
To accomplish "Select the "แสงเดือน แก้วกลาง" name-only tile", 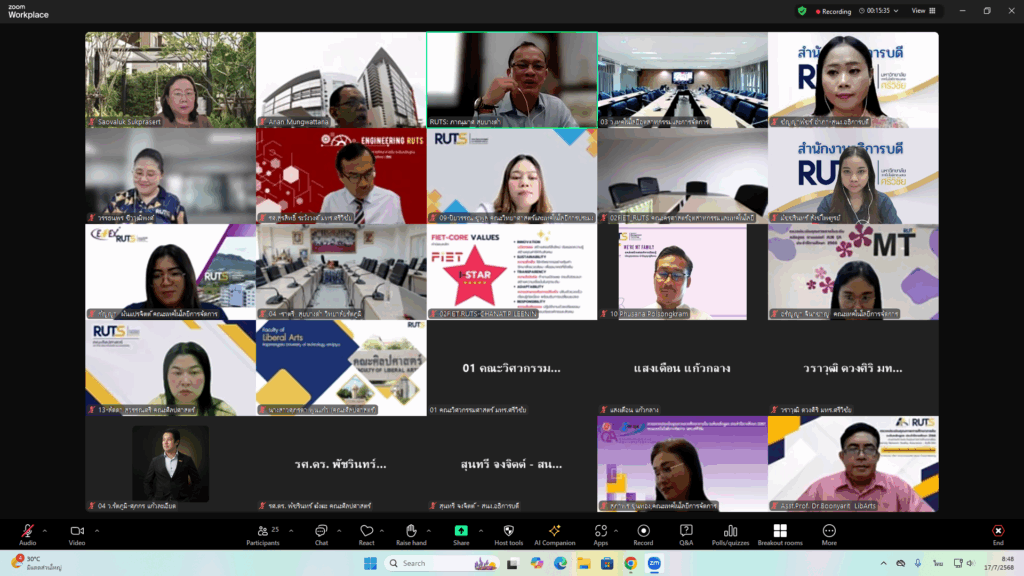I will point(682,368).
